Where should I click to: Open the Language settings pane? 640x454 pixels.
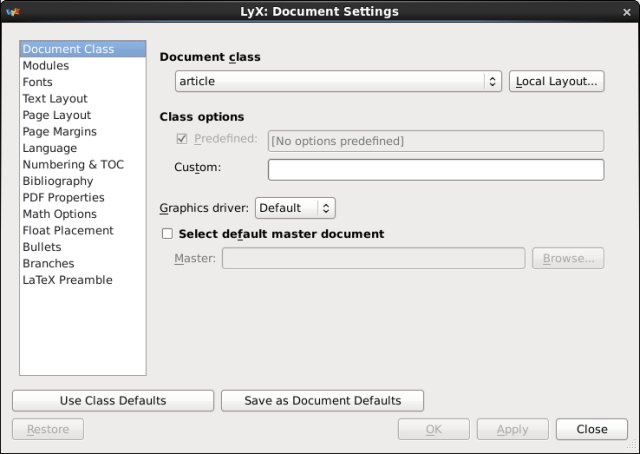(50, 148)
